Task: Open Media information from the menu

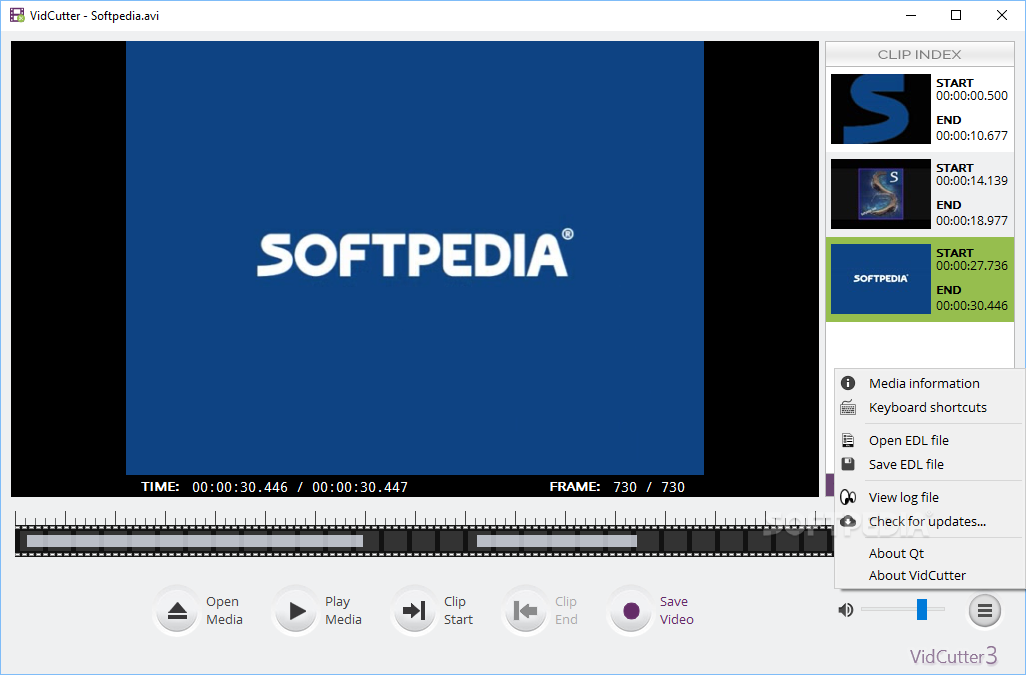Action: click(928, 383)
